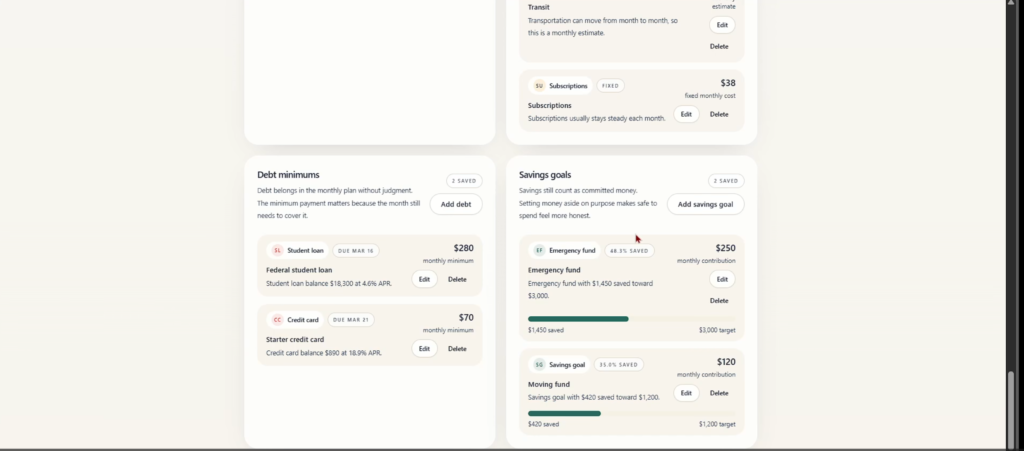Click the Moving fund progress bar
This screenshot has height=451, width=1024.
(x=631, y=413)
